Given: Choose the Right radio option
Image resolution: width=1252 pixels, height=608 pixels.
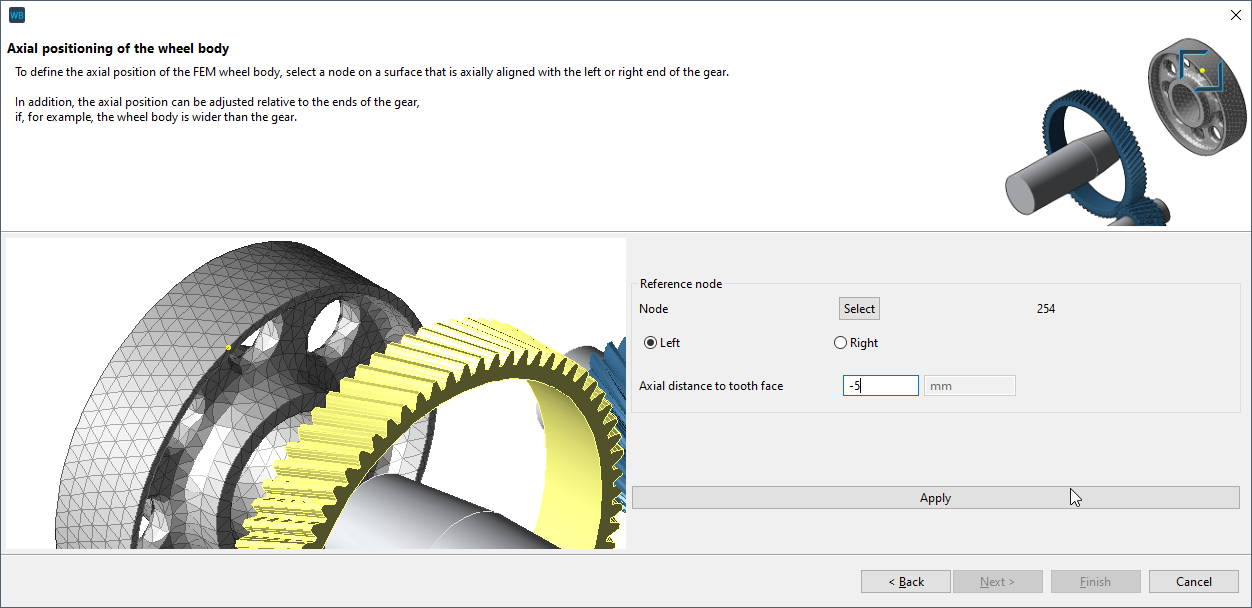Looking at the screenshot, I should [x=840, y=343].
